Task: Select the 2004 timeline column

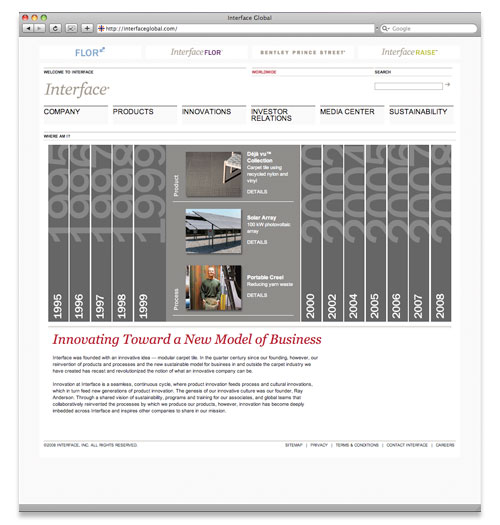Action: [354, 233]
